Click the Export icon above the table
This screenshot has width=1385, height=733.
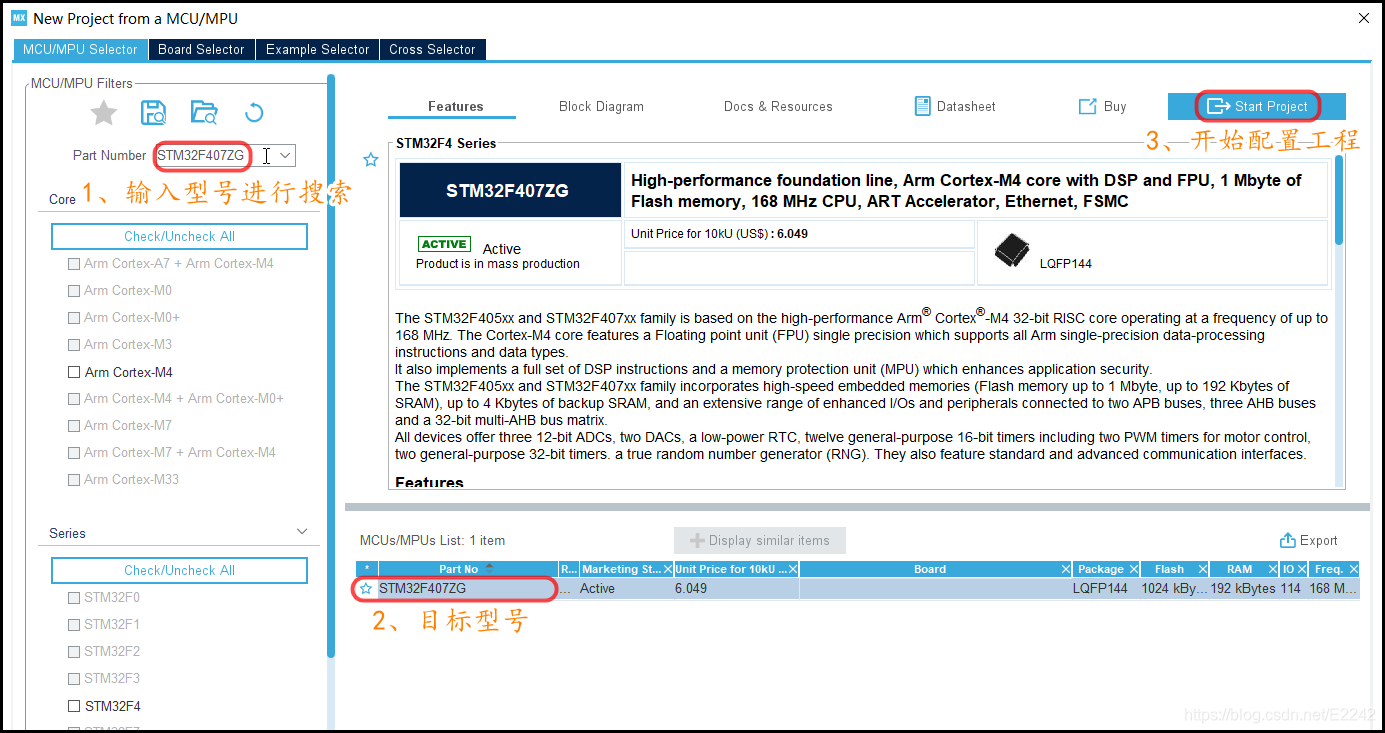click(x=1288, y=540)
